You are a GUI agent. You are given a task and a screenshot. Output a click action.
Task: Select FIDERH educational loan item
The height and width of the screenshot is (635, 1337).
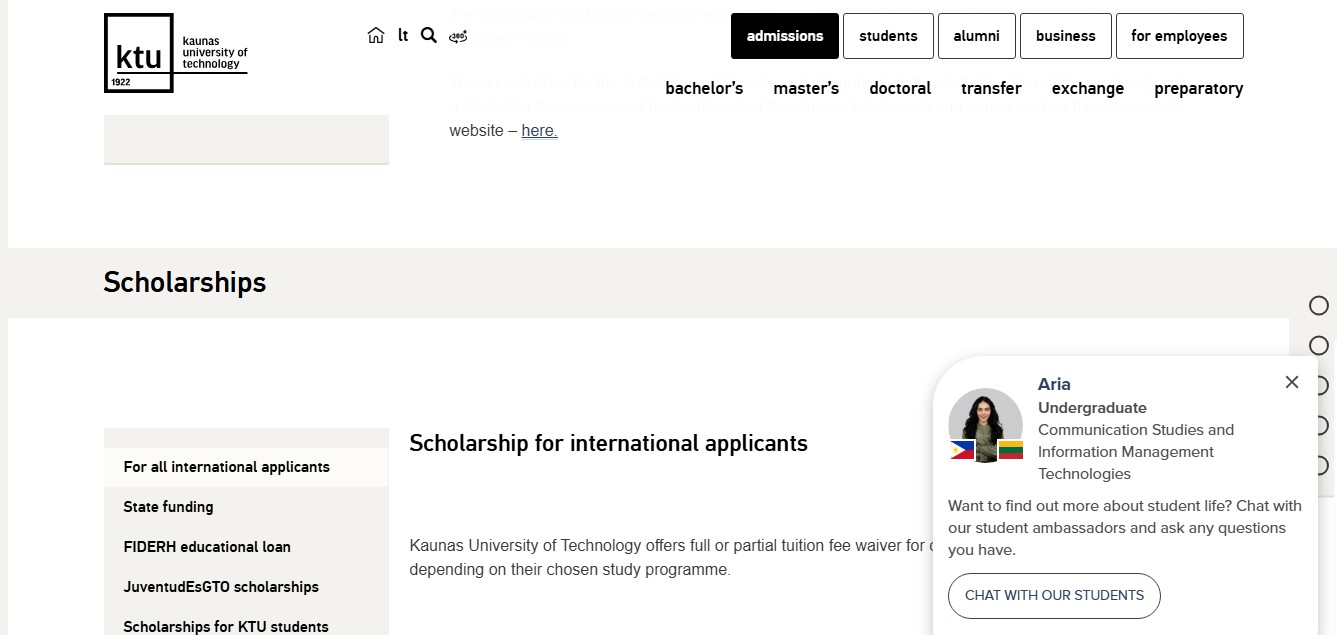coord(207,547)
